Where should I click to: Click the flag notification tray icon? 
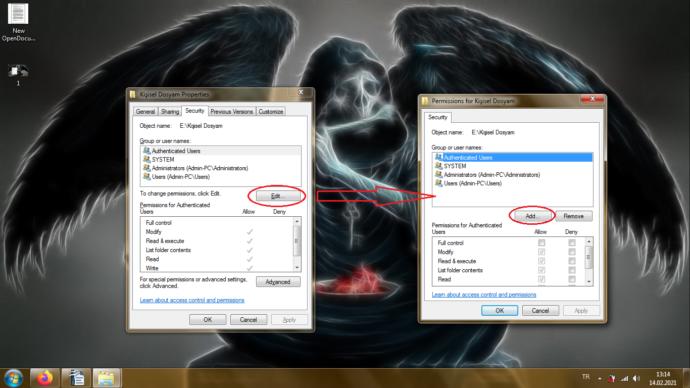pos(612,378)
